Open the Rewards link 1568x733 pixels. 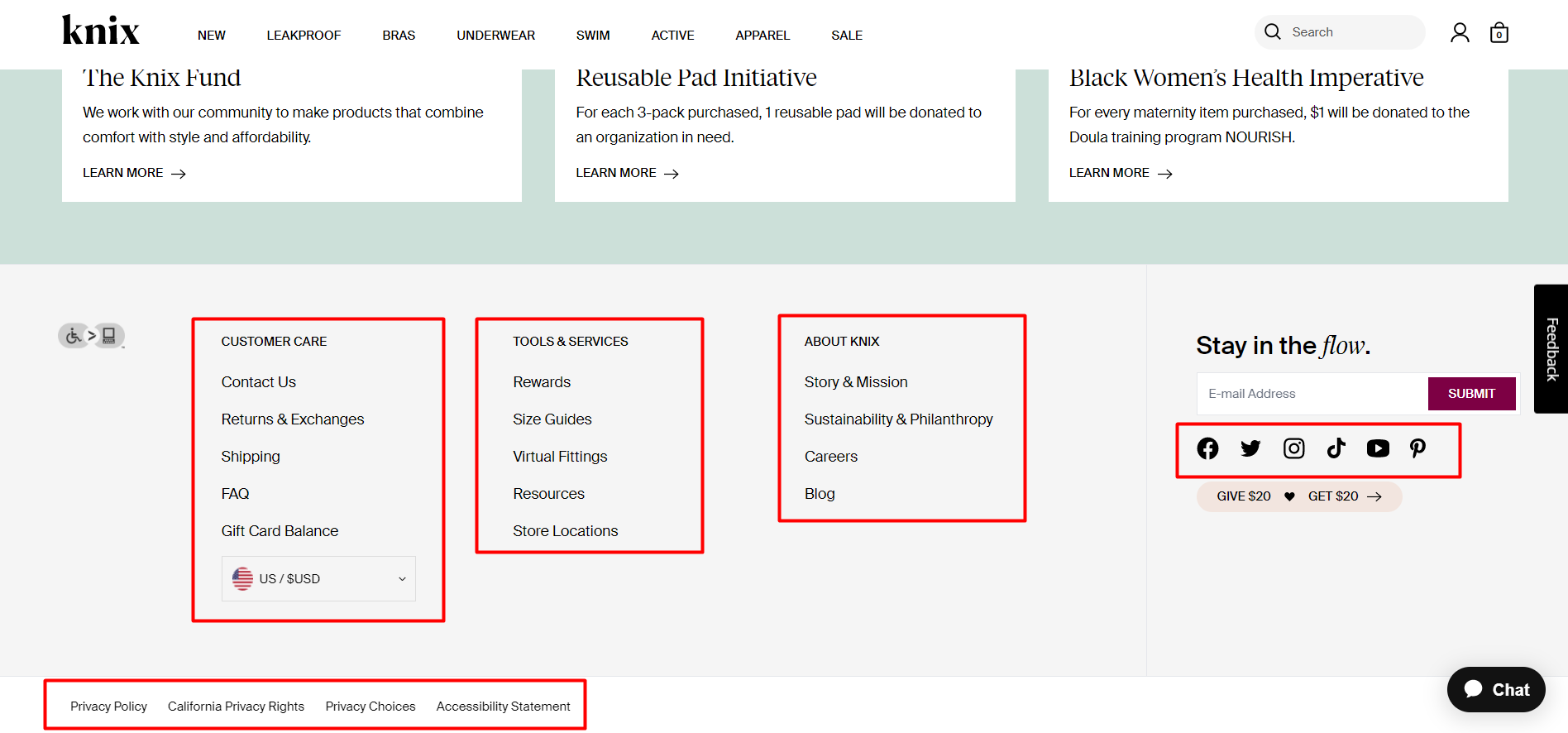(x=542, y=382)
